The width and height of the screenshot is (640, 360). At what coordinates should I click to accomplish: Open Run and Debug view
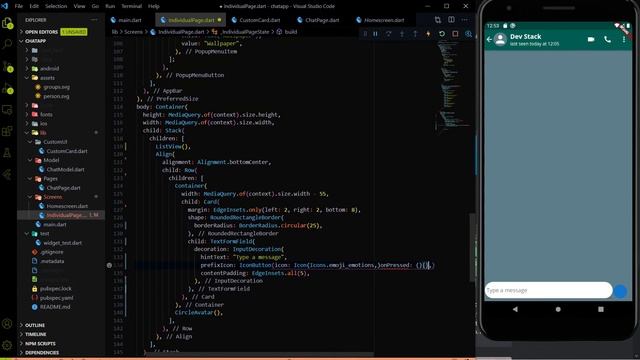tap(7, 88)
